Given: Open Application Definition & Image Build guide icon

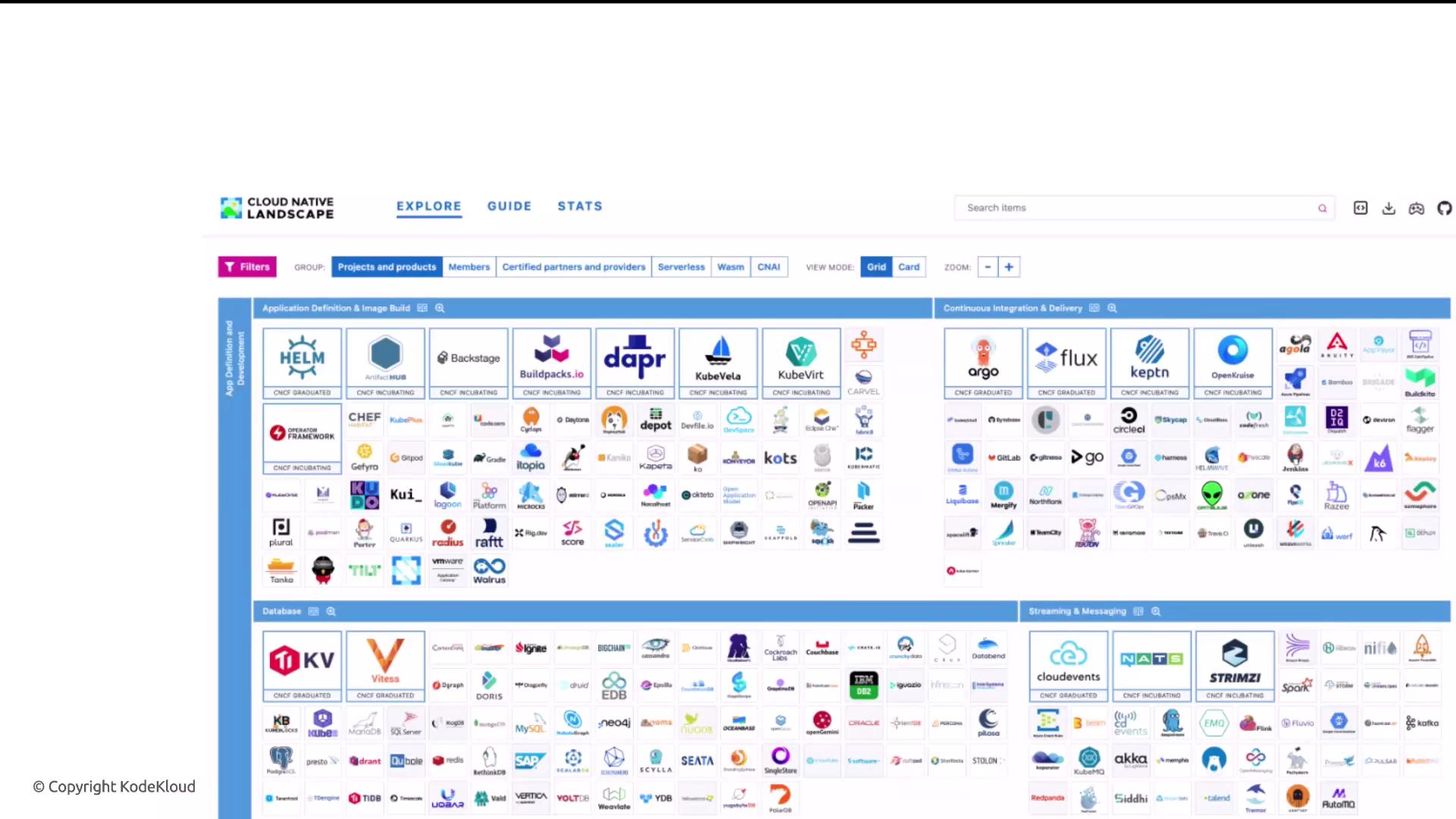Looking at the screenshot, I should 422,308.
